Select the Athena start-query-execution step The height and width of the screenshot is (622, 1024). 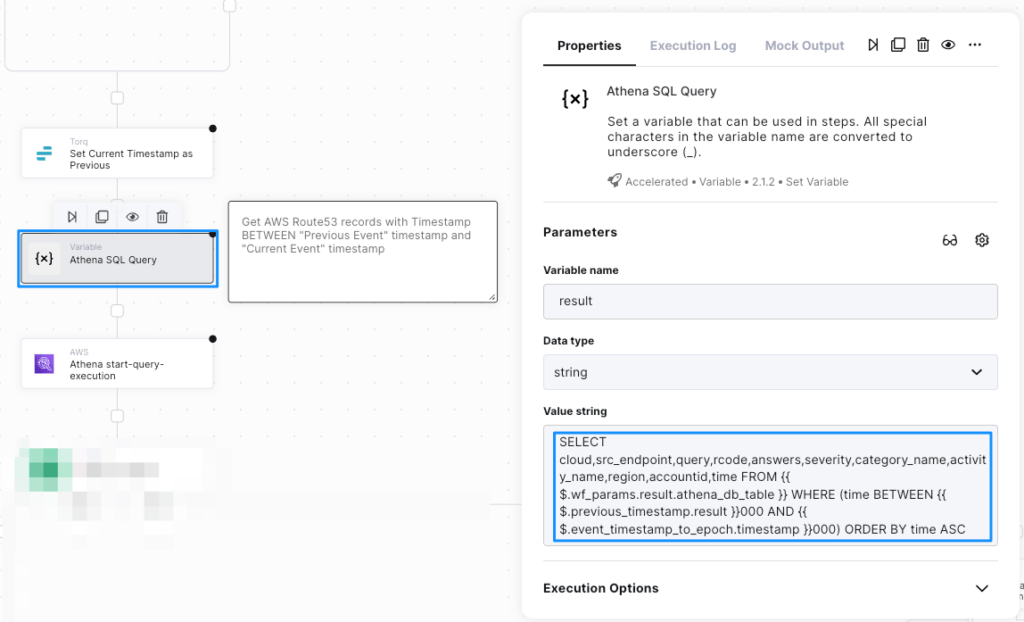117,364
